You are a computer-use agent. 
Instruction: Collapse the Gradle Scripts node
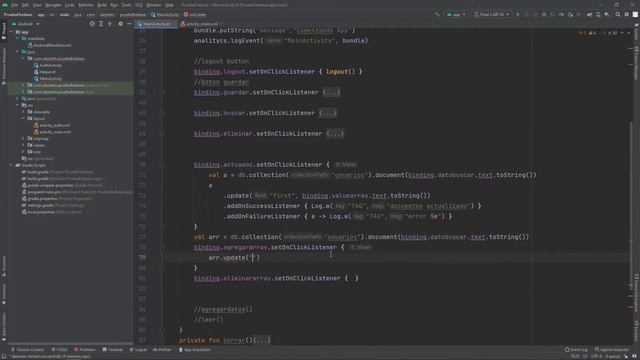pos(11,165)
